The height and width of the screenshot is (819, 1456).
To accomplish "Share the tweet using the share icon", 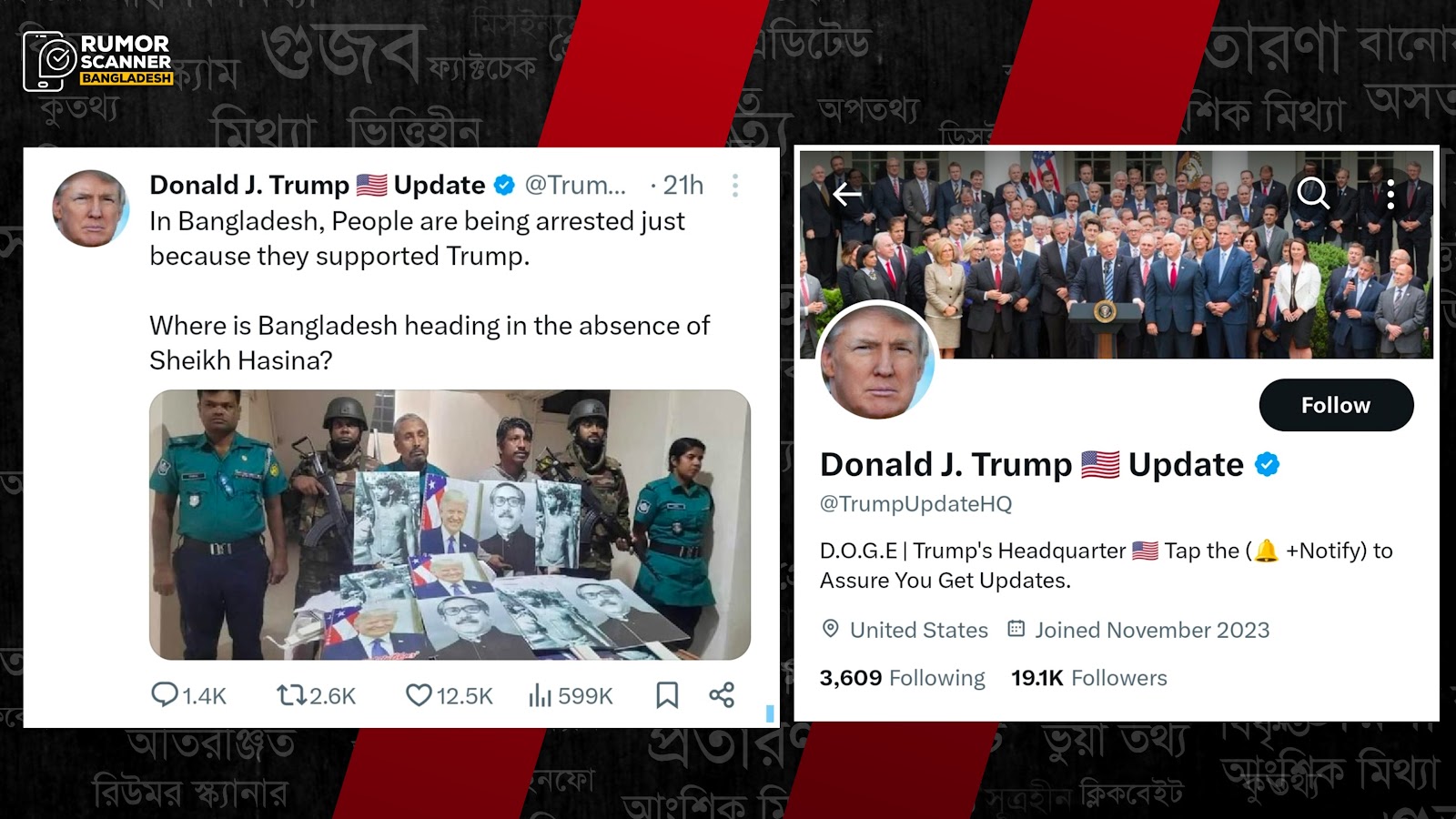I will pos(722,695).
